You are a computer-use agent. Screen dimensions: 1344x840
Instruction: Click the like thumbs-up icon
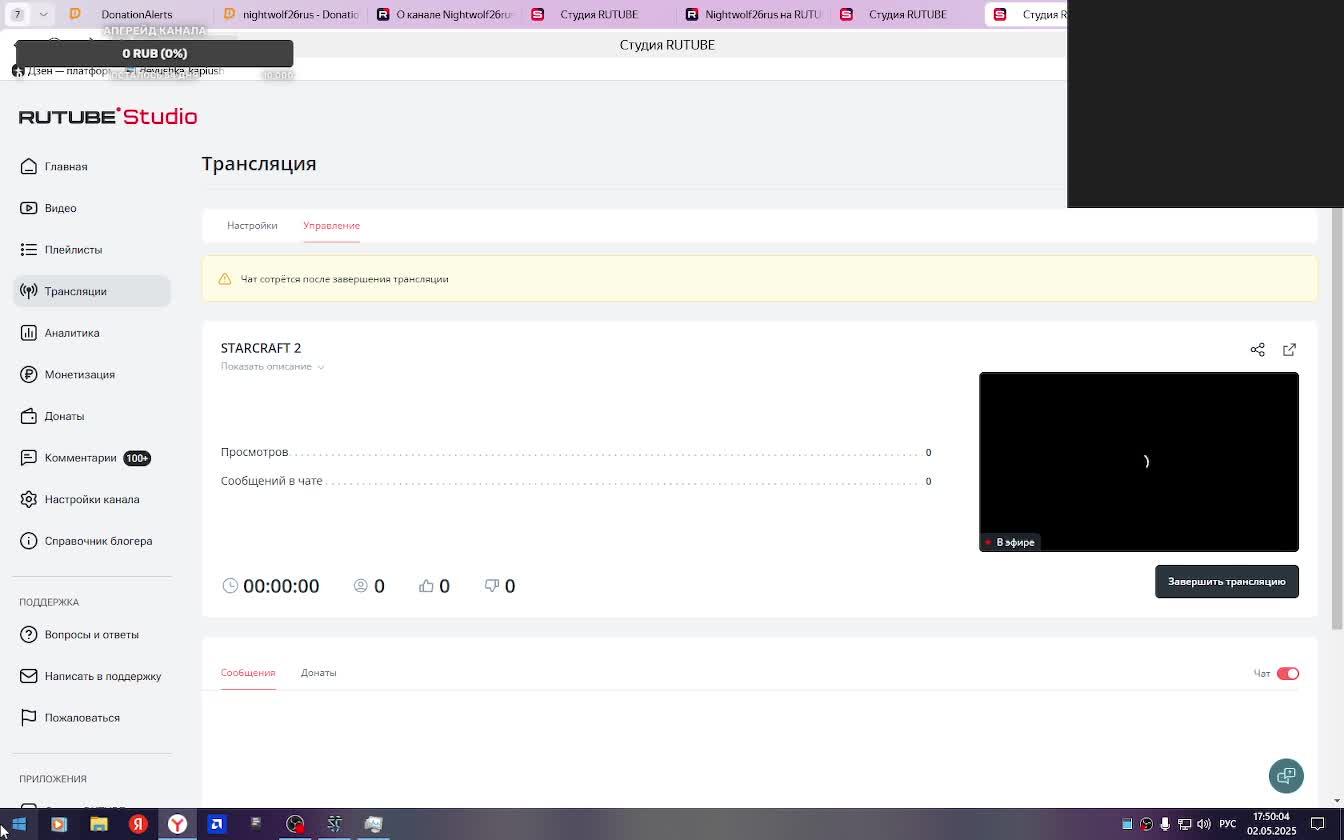click(427, 586)
